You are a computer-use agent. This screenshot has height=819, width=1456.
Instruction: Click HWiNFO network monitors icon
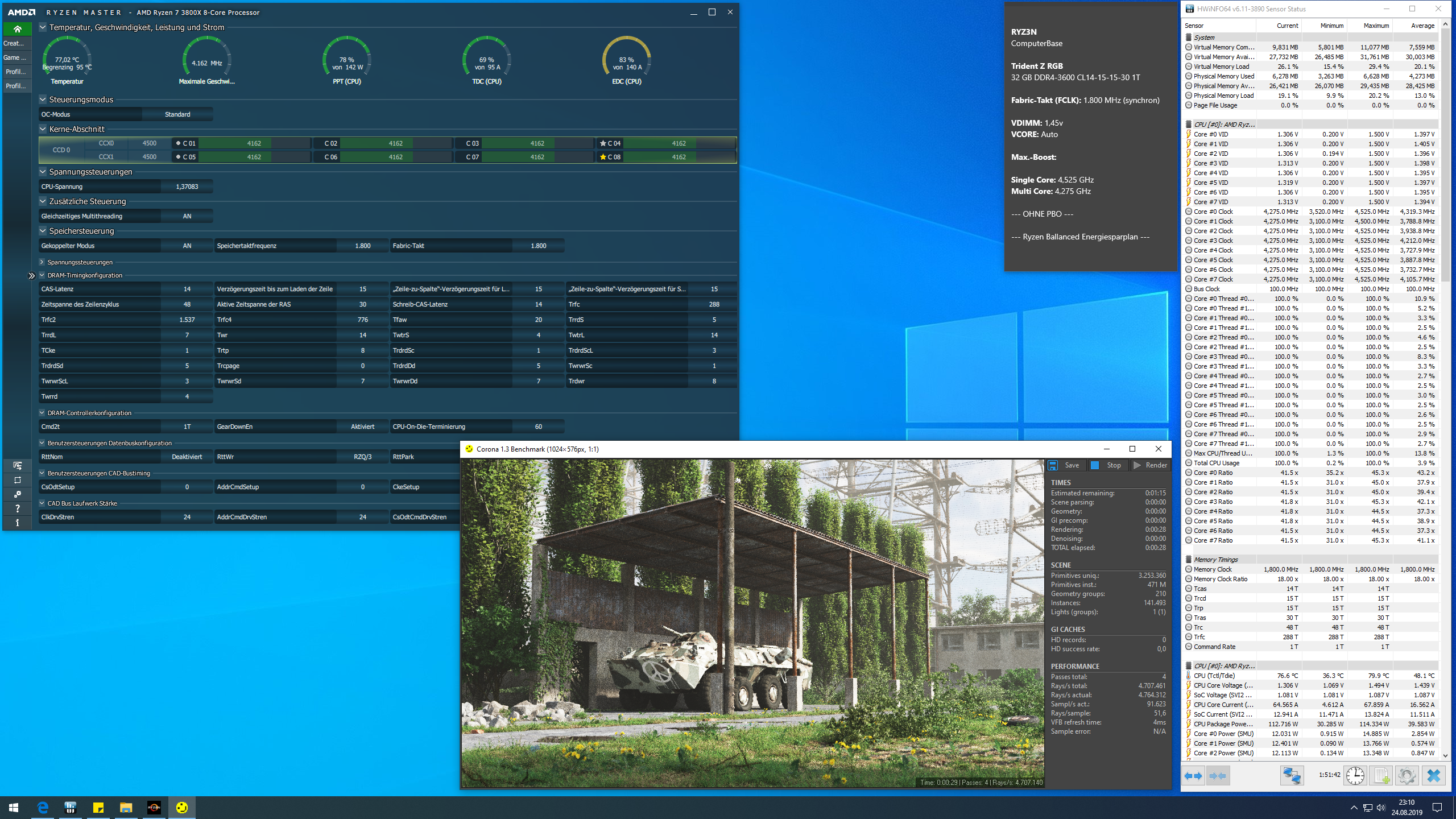coord(1292,776)
